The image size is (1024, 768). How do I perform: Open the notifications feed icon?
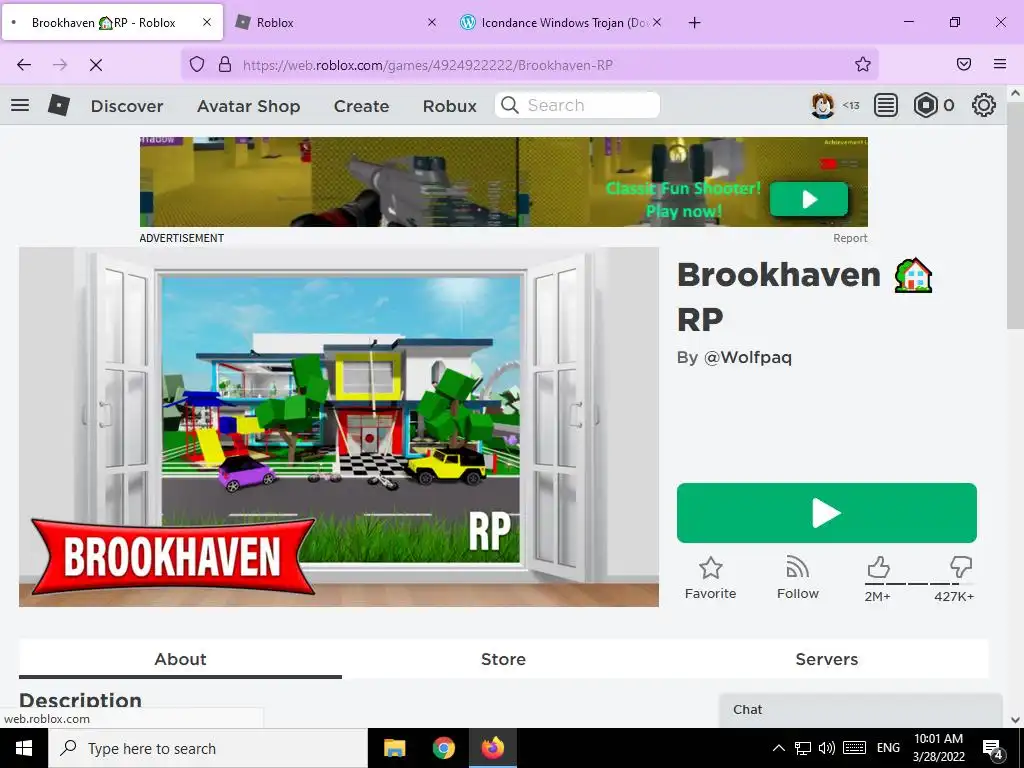point(886,105)
